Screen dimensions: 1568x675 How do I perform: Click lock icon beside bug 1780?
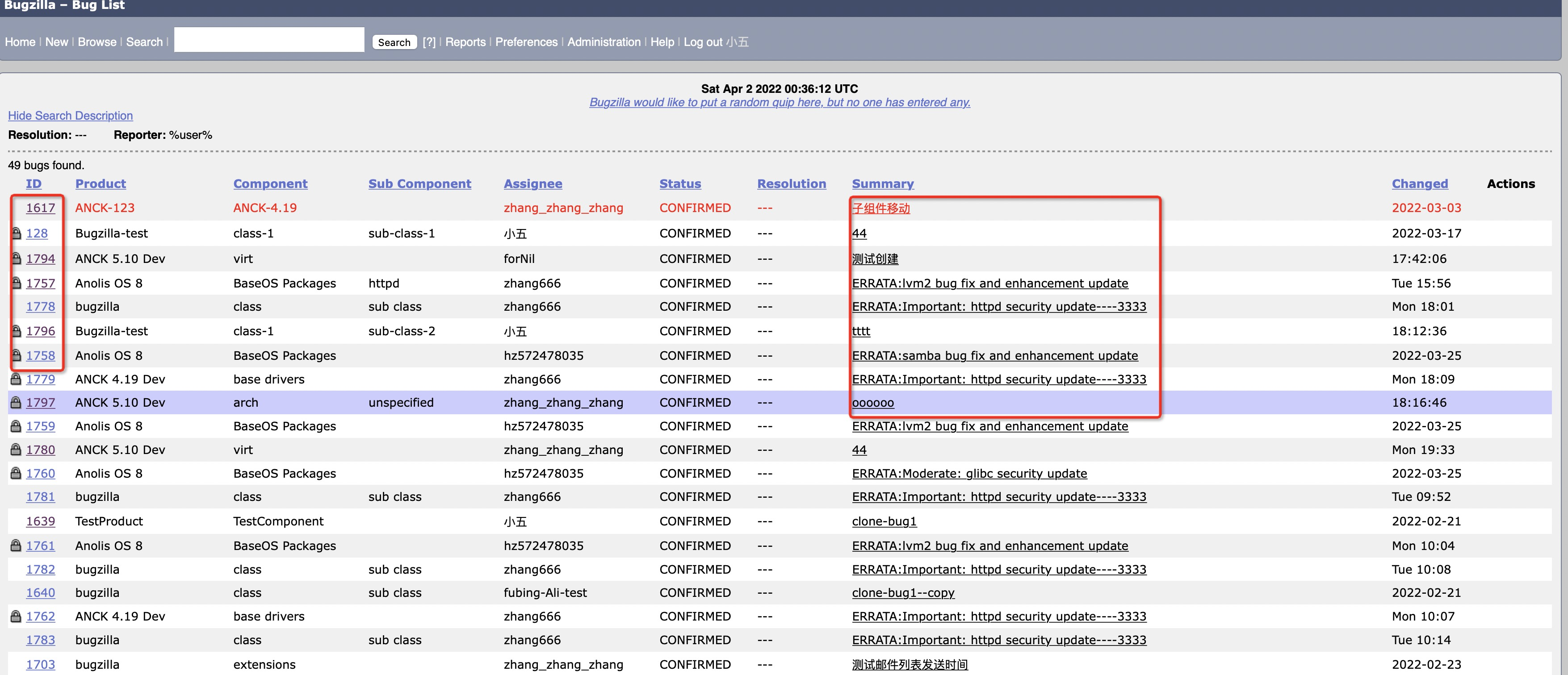17,450
